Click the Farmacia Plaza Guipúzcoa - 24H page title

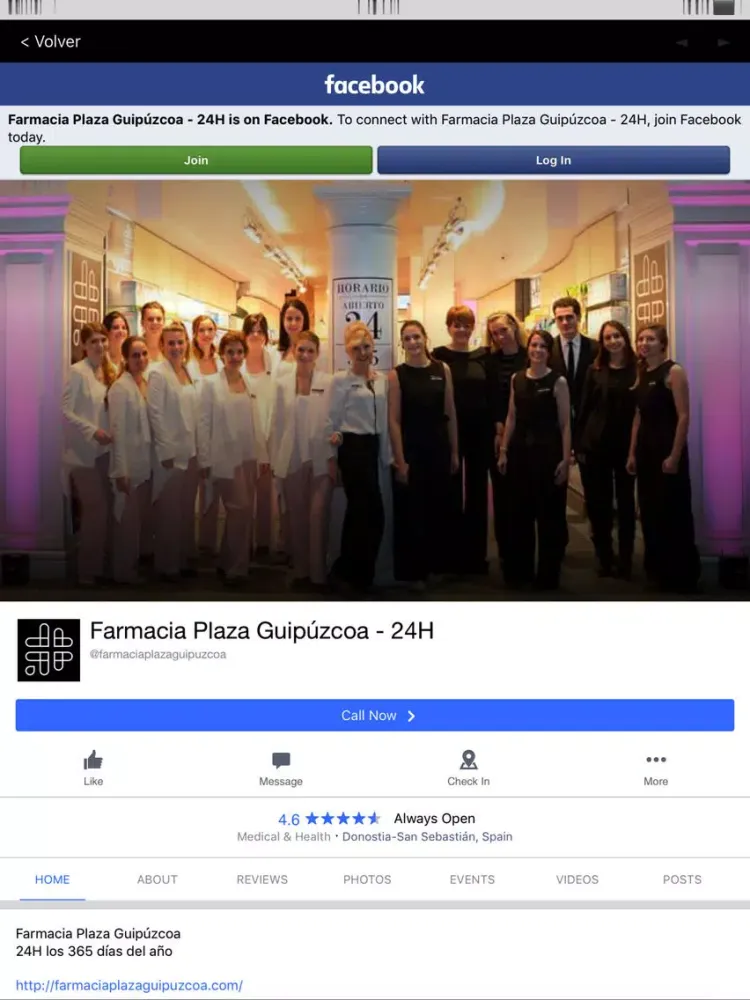(261, 631)
